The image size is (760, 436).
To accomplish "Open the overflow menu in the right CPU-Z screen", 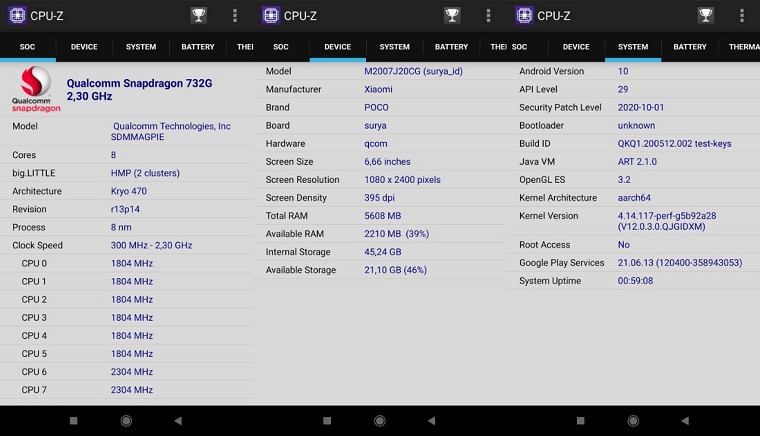I will coord(742,16).
